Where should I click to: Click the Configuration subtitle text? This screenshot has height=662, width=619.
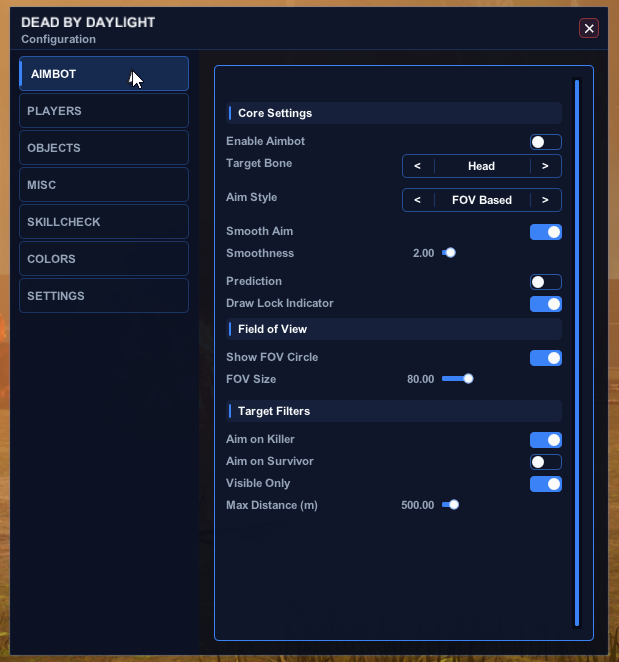pos(58,39)
